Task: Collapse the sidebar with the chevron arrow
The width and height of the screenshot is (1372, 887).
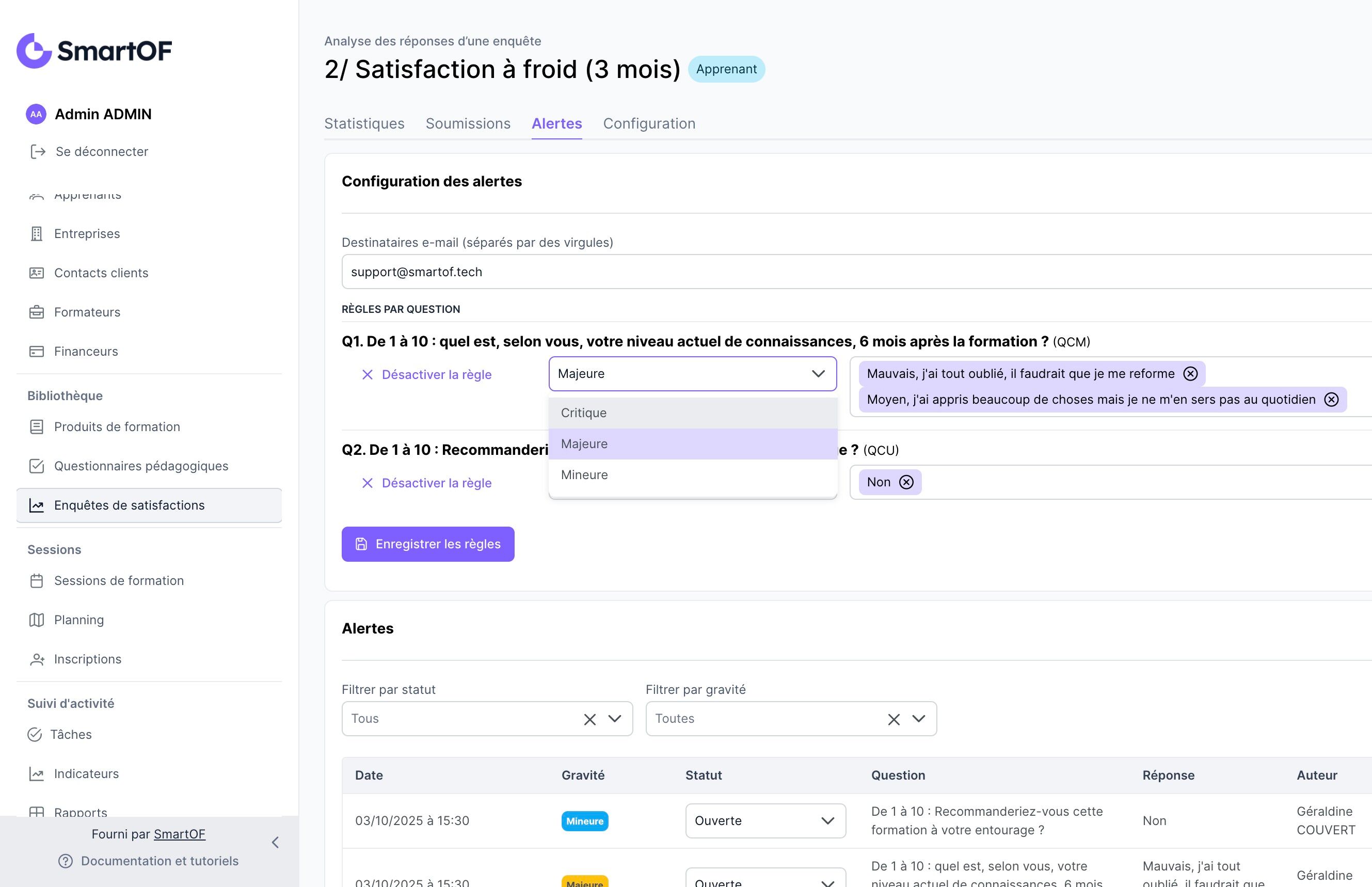Action: coord(275,843)
